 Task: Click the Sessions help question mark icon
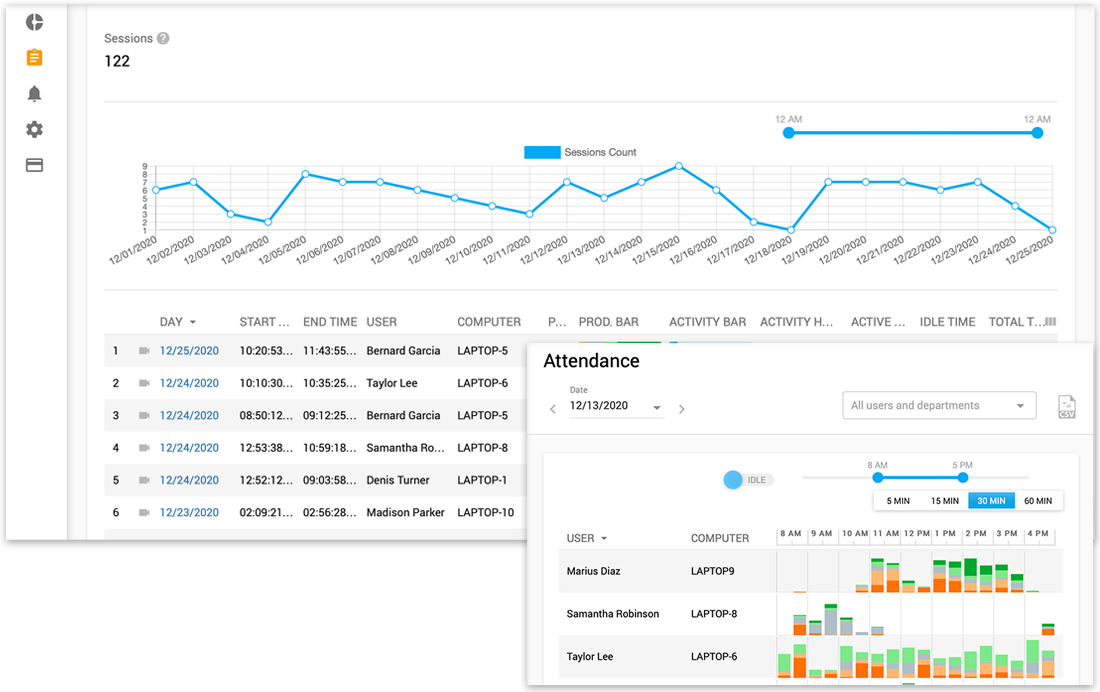pyautogui.click(x=163, y=39)
